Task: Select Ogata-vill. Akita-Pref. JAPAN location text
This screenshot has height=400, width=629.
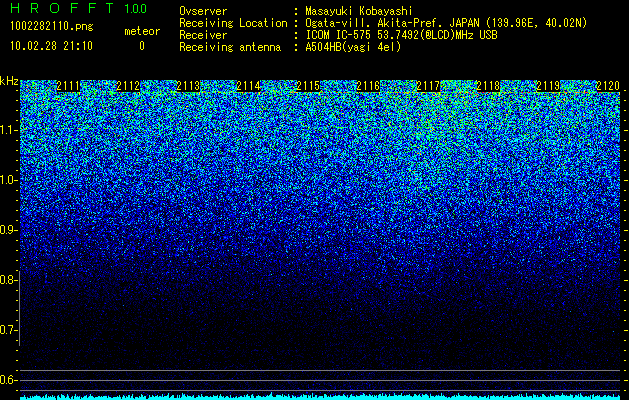Action: click(446, 23)
